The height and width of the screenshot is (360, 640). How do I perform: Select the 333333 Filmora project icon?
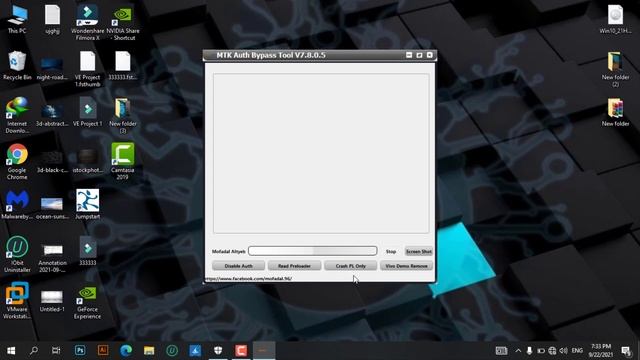click(x=87, y=251)
